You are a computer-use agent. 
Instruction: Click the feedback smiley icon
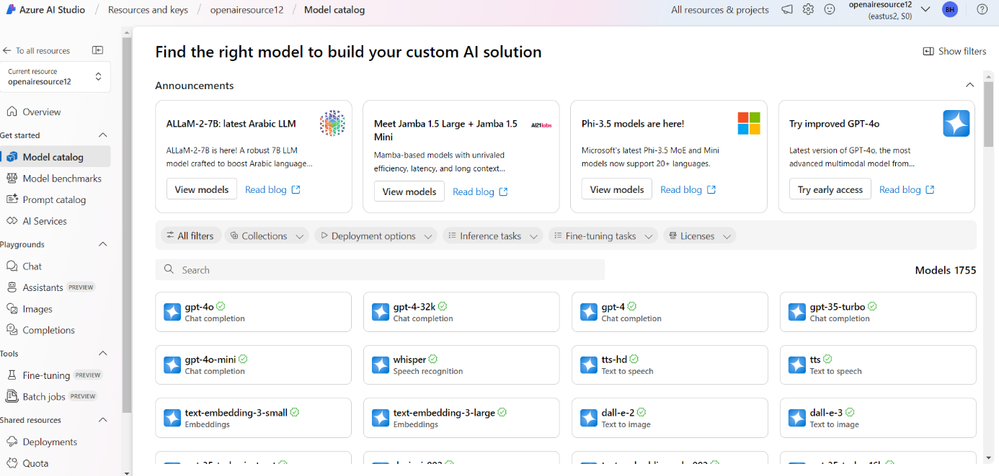830,10
